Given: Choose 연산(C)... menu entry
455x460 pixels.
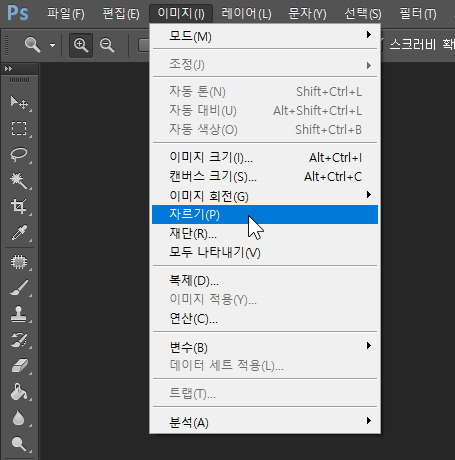Looking at the screenshot, I should [x=265, y=319].
